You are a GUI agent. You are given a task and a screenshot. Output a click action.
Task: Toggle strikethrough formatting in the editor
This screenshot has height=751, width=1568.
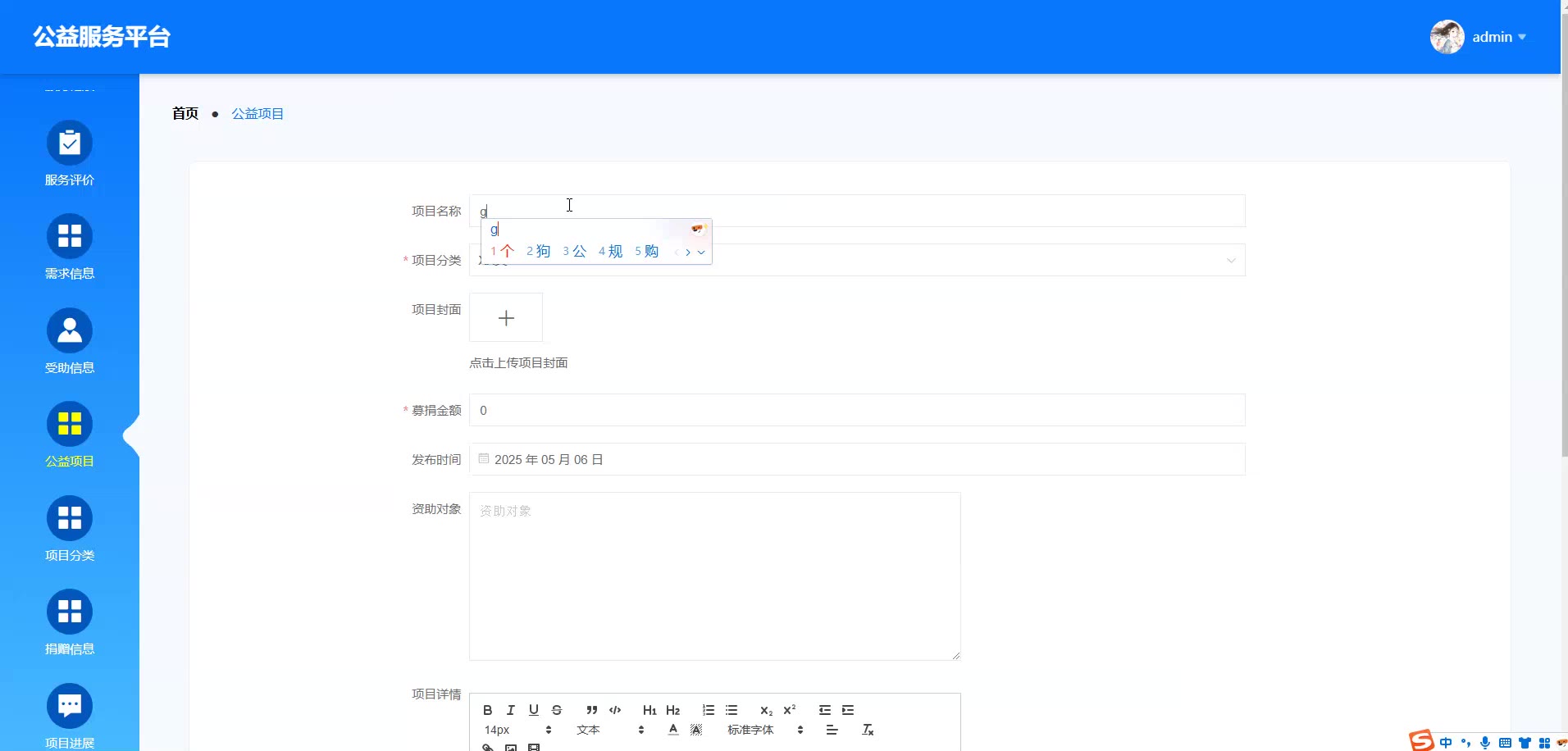557,710
